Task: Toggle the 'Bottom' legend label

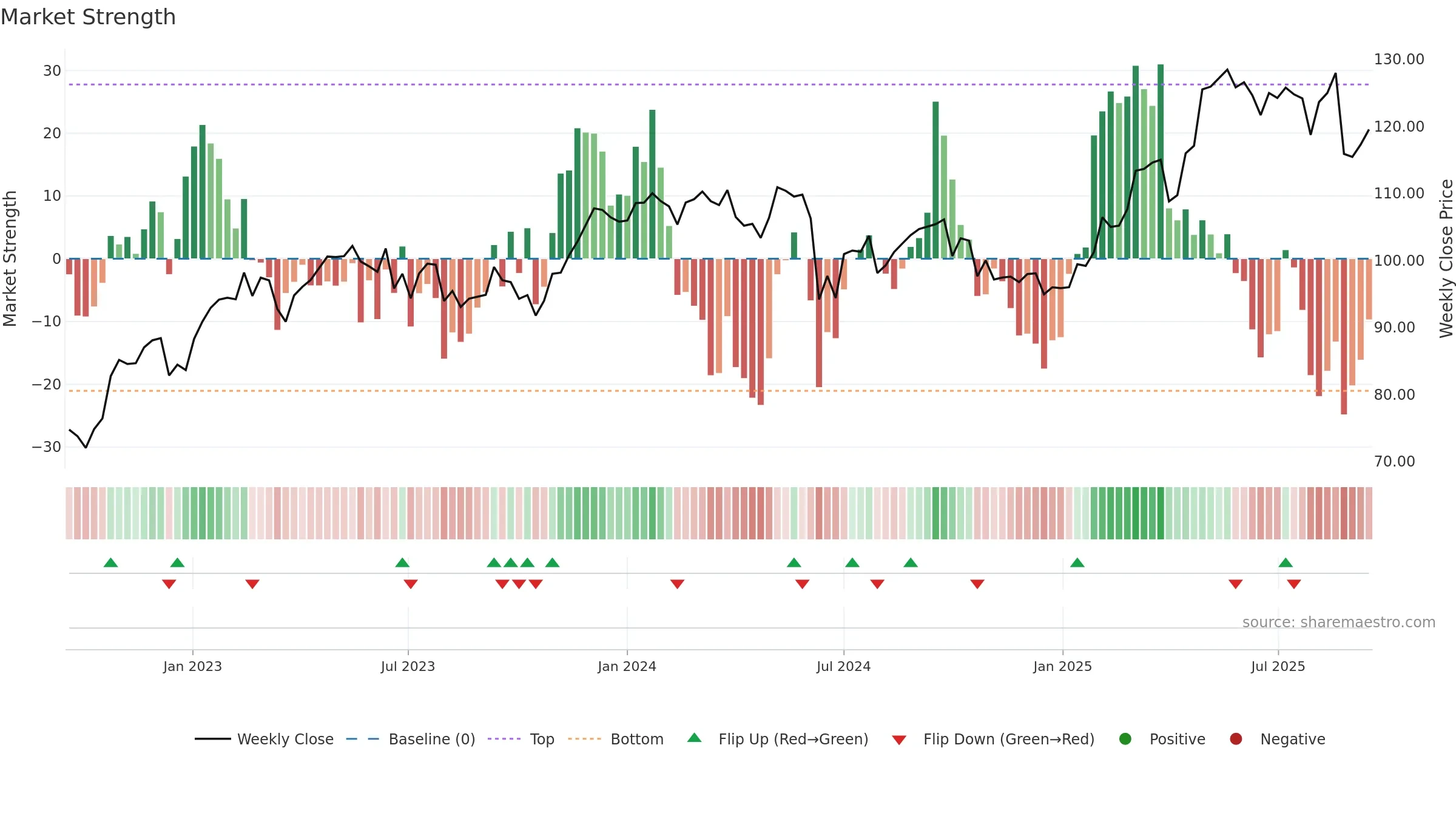Action: 637,739
